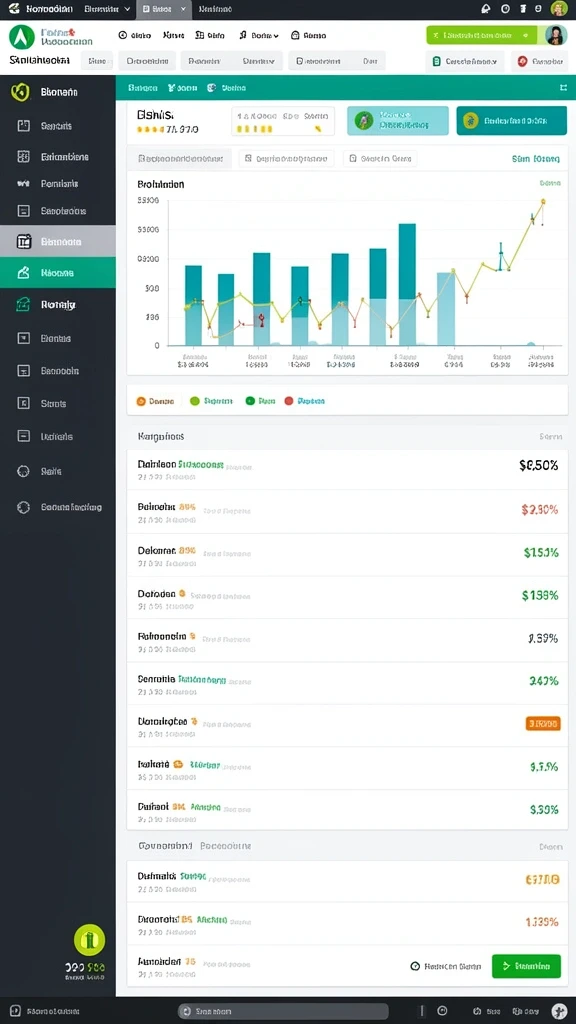The width and height of the screenshot is (576, 1024).
Task: Open the dropdown chevron beside second title bar item
Action: click(127, 9)
